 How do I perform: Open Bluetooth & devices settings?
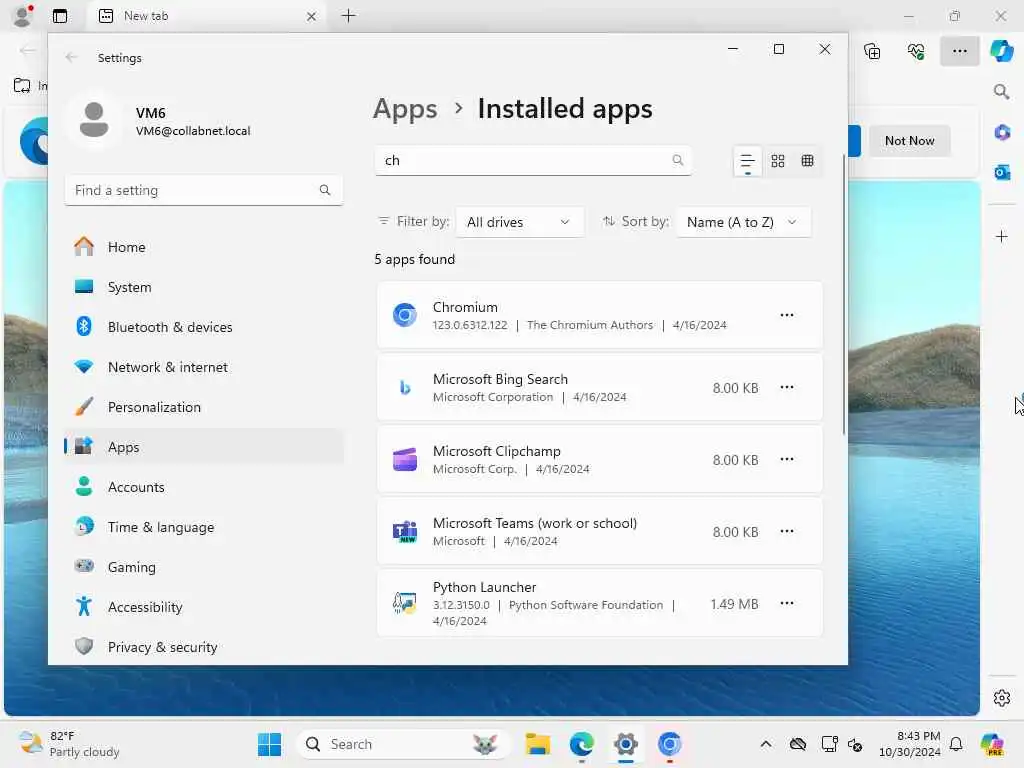204,327
